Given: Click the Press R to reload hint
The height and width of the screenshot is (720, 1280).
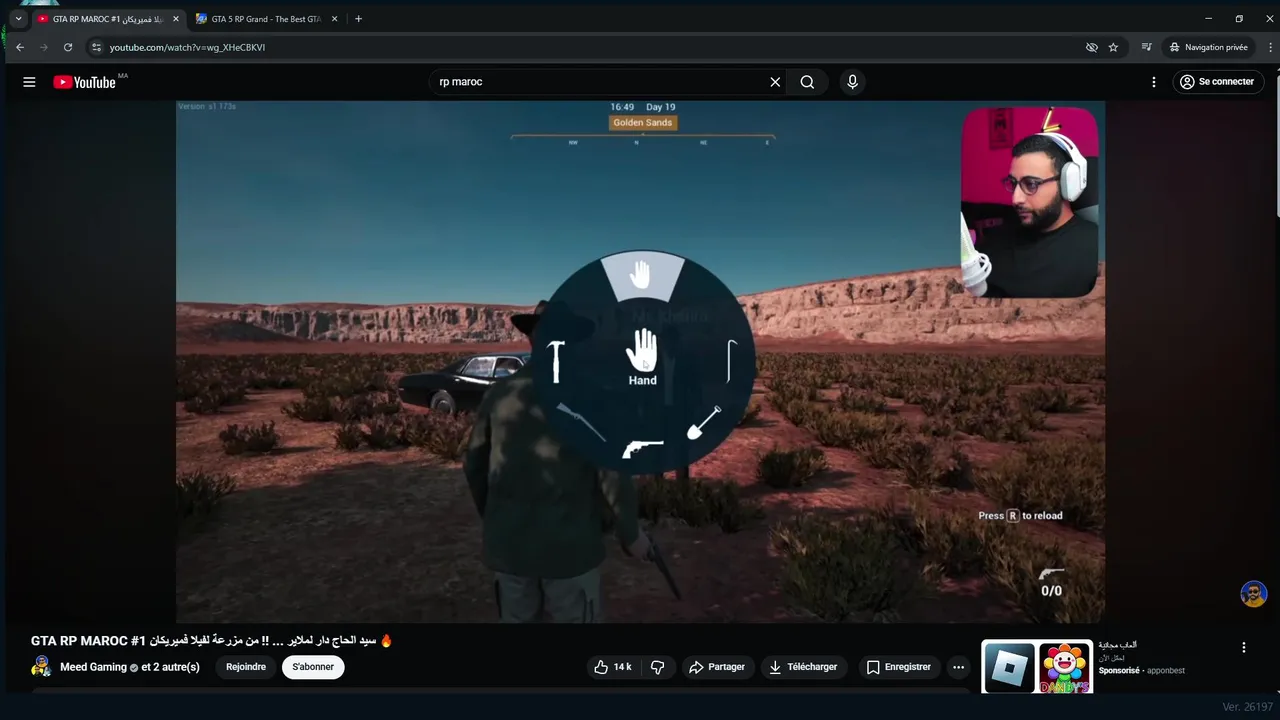Looking at the screenshot, I should [x=1020, y=516].
